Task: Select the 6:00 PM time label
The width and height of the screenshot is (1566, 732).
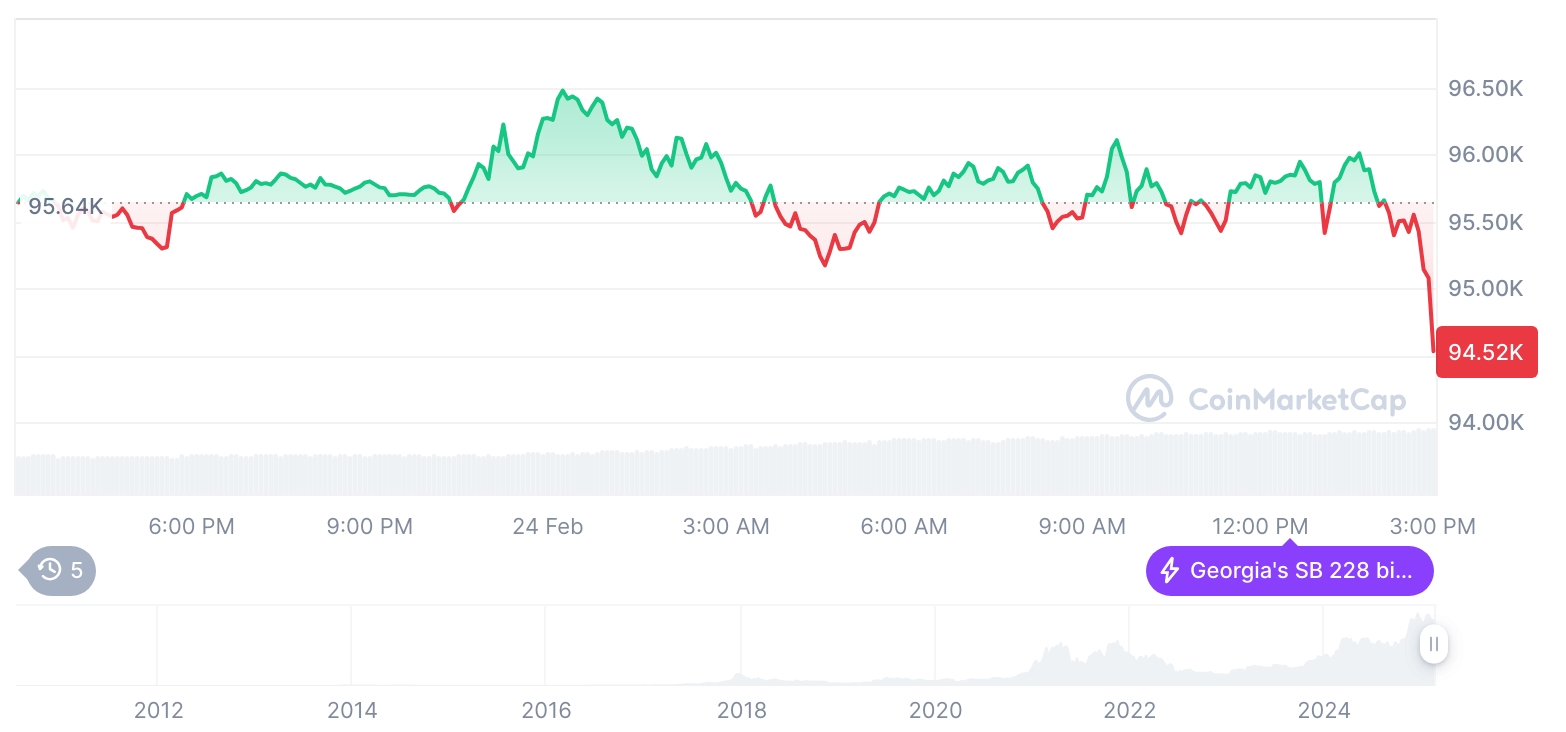Action: 191,526
